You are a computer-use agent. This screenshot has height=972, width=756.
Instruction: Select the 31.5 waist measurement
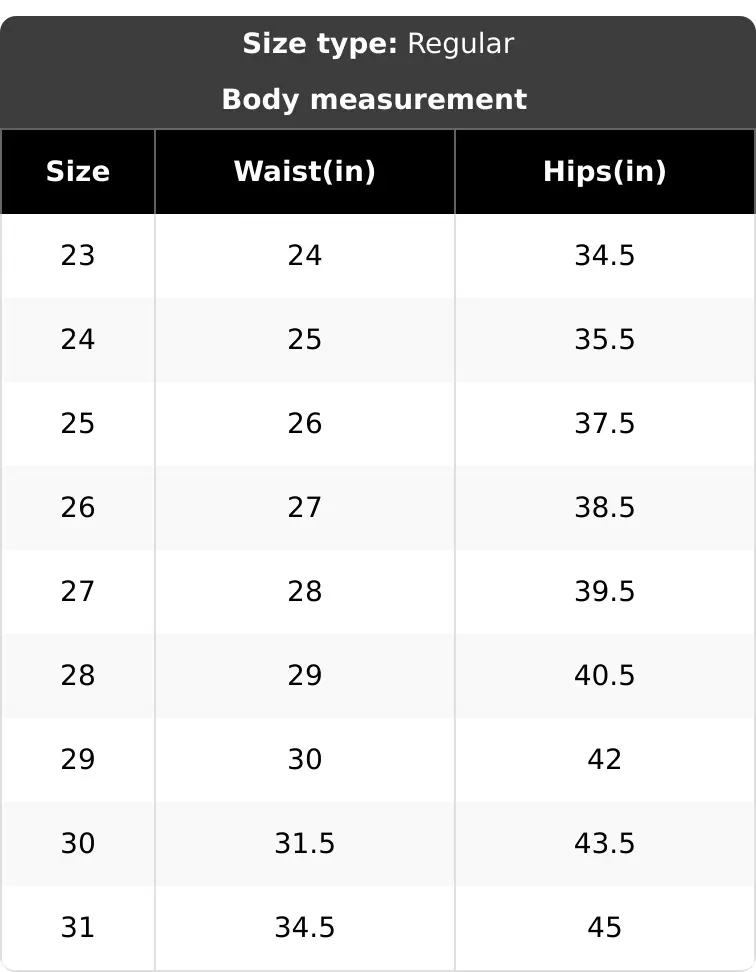coord(304,844)
